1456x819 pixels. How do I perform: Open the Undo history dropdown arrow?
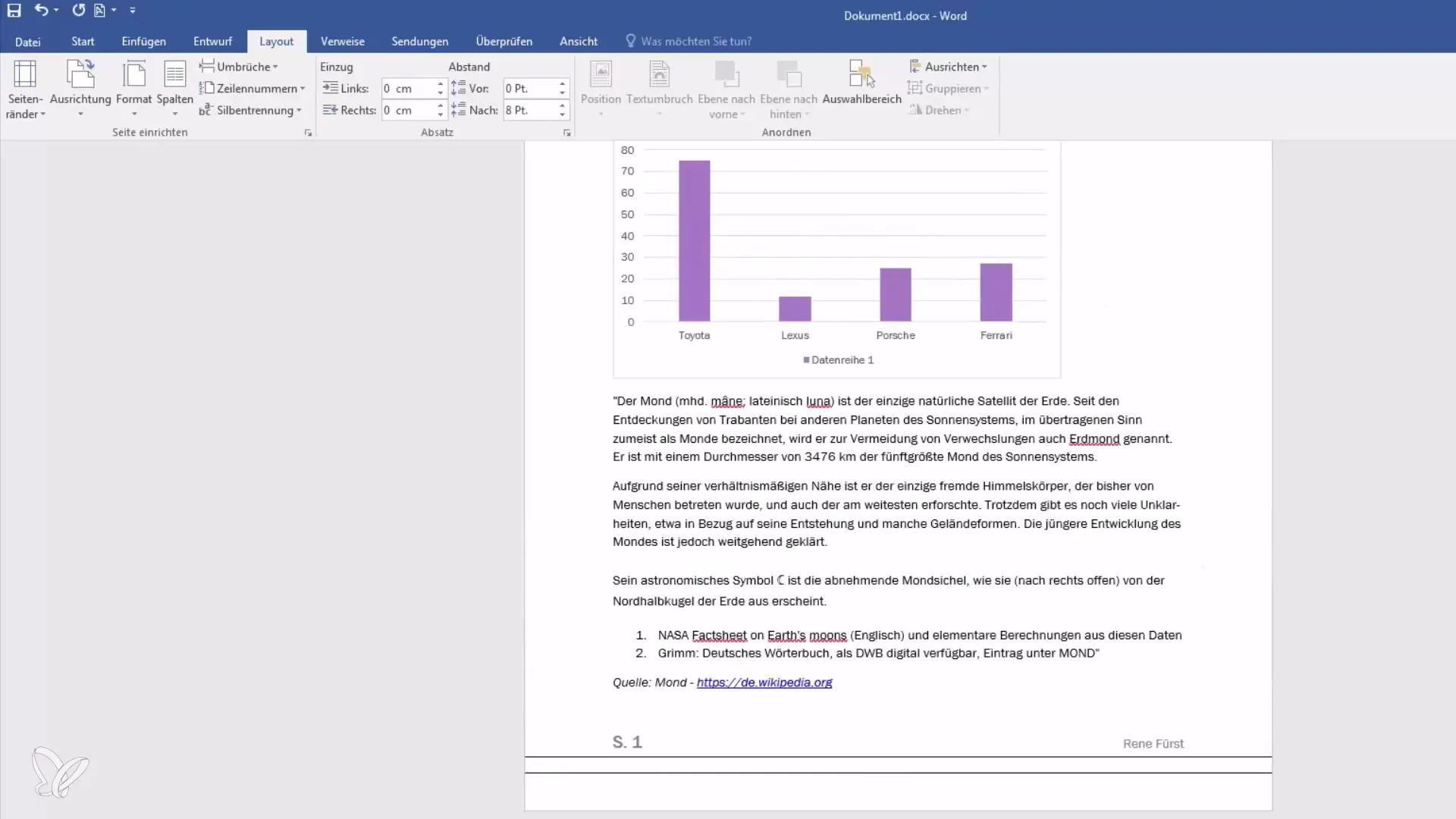click(x=57, y=11)
